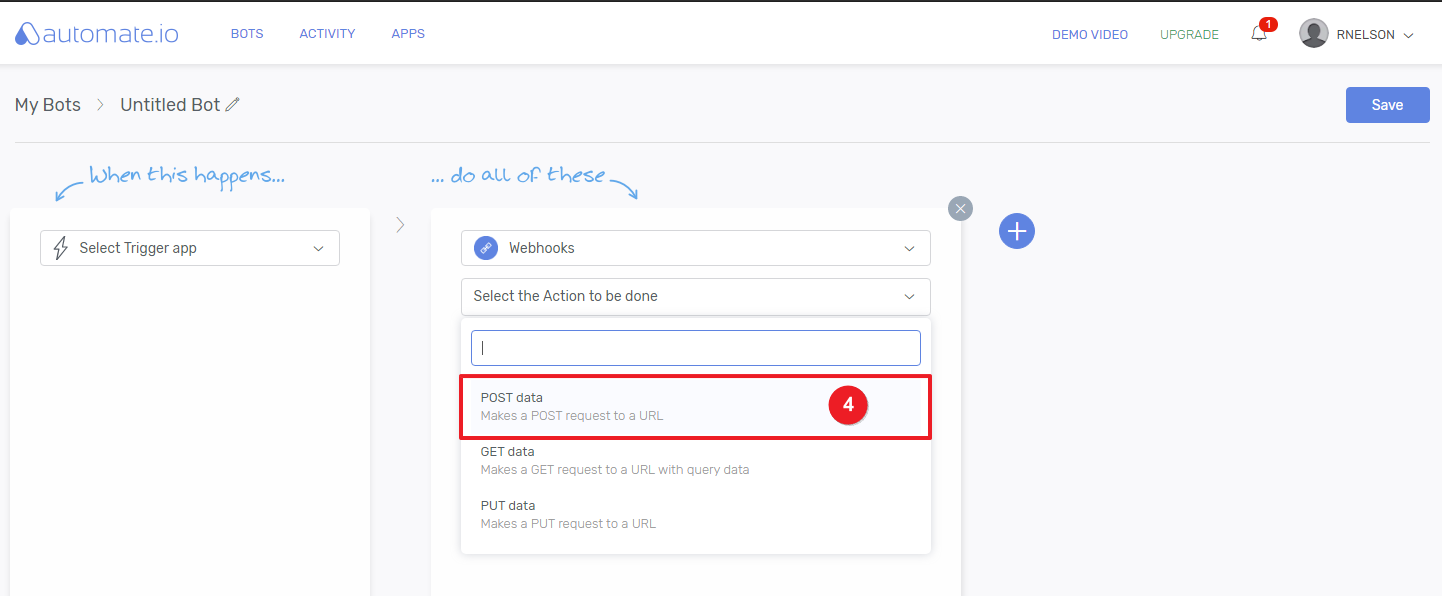1442x596 pixels.
Task: Open the ACTIVITY tab
Action: (327, 34)
